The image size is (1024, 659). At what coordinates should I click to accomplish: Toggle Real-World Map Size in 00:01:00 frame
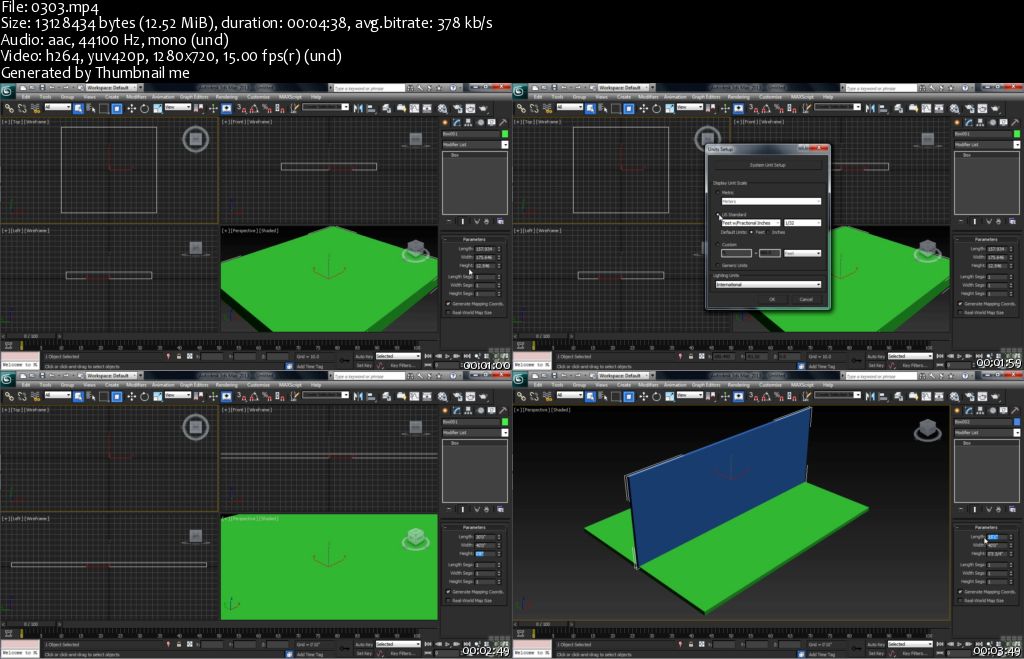(x=448, y=312)
